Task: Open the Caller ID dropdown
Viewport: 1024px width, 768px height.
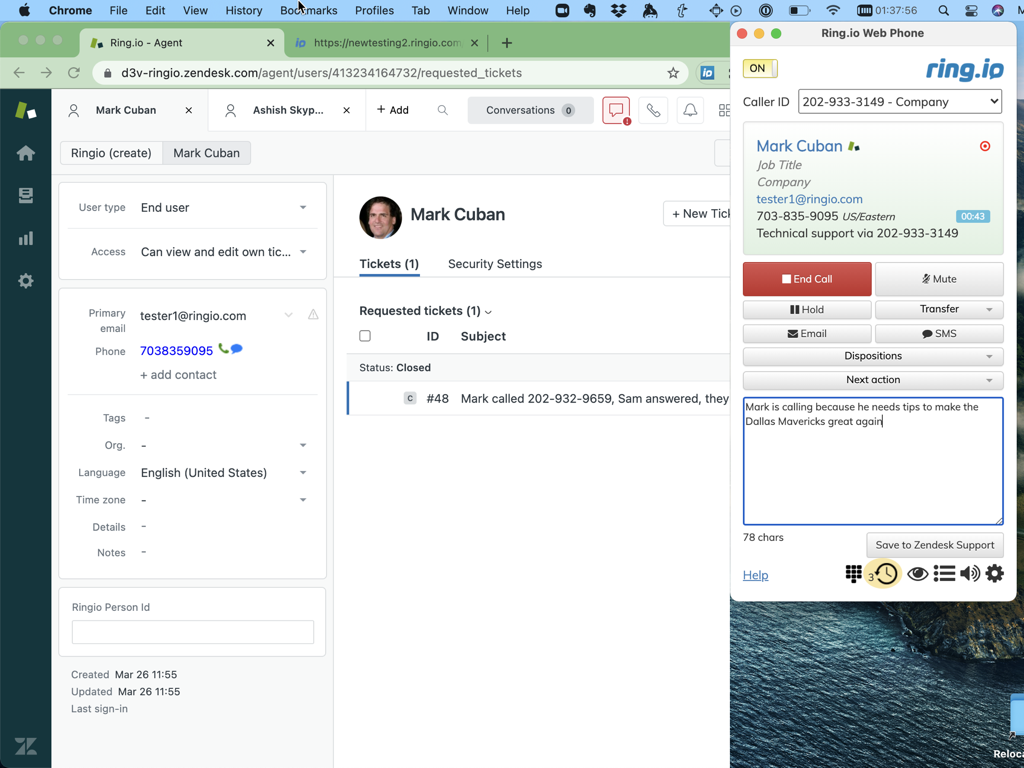Action: 899,102
